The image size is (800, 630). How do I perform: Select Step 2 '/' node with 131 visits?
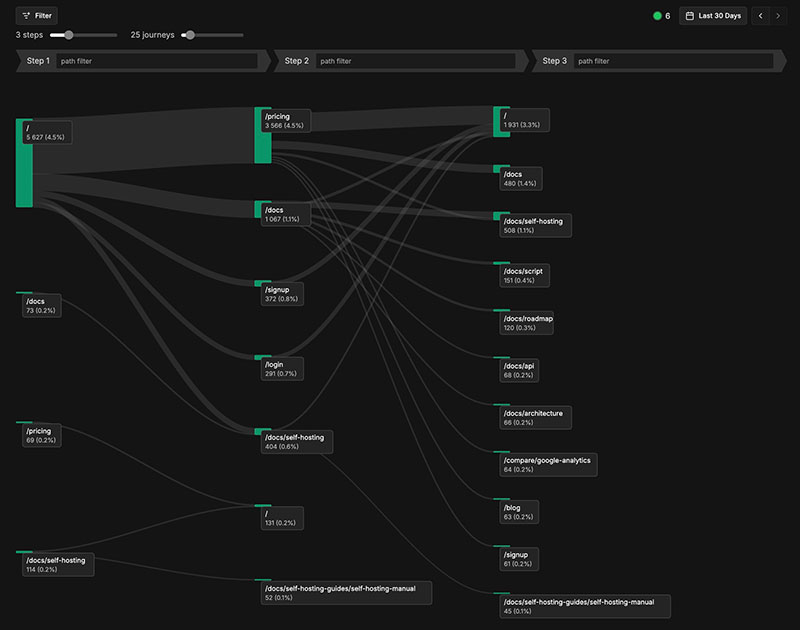(282, 518)
